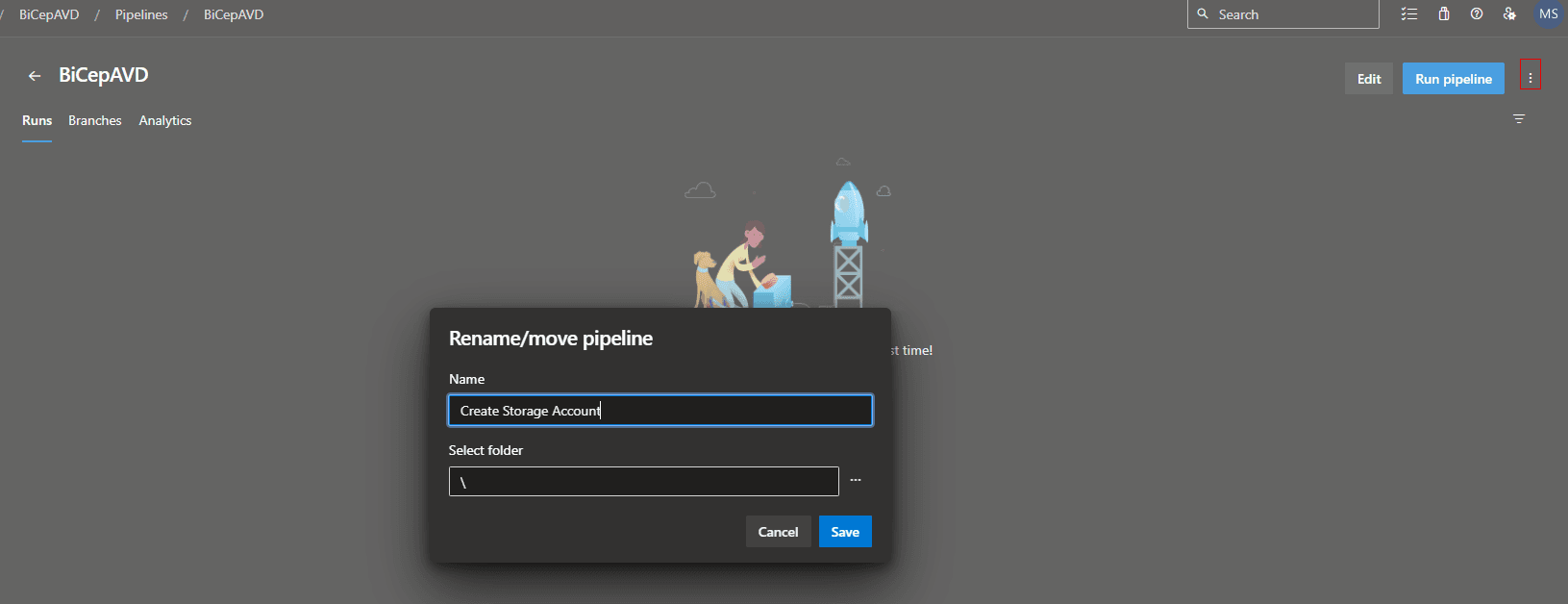Click the Run pipeline button
Screen dimensions: 1568x604
coord(1453,79)
